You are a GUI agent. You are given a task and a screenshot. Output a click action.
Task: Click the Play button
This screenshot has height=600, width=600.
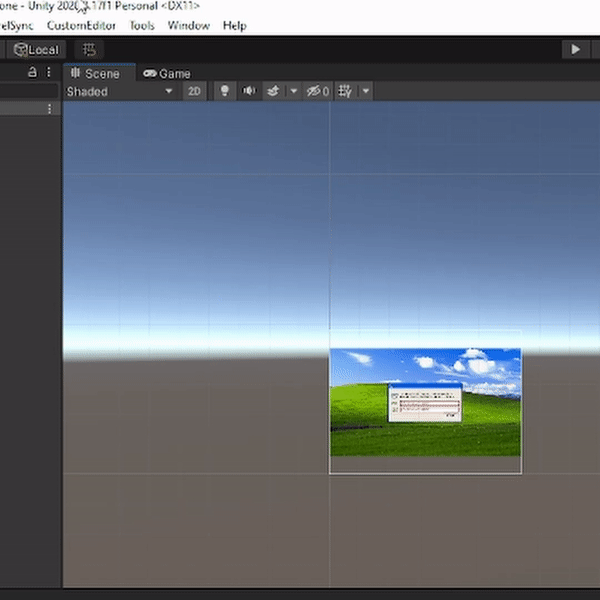575,50
